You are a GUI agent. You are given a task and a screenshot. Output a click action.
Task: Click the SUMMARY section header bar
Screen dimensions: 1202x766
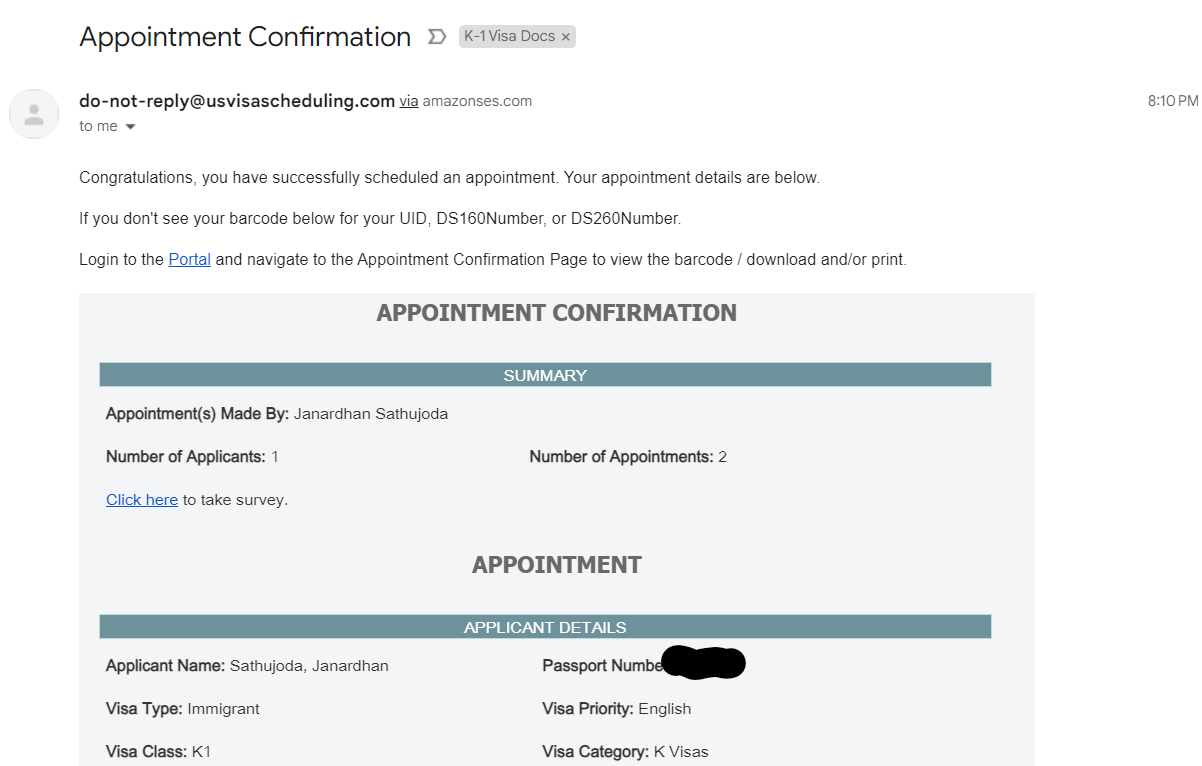tap(545, 375)
